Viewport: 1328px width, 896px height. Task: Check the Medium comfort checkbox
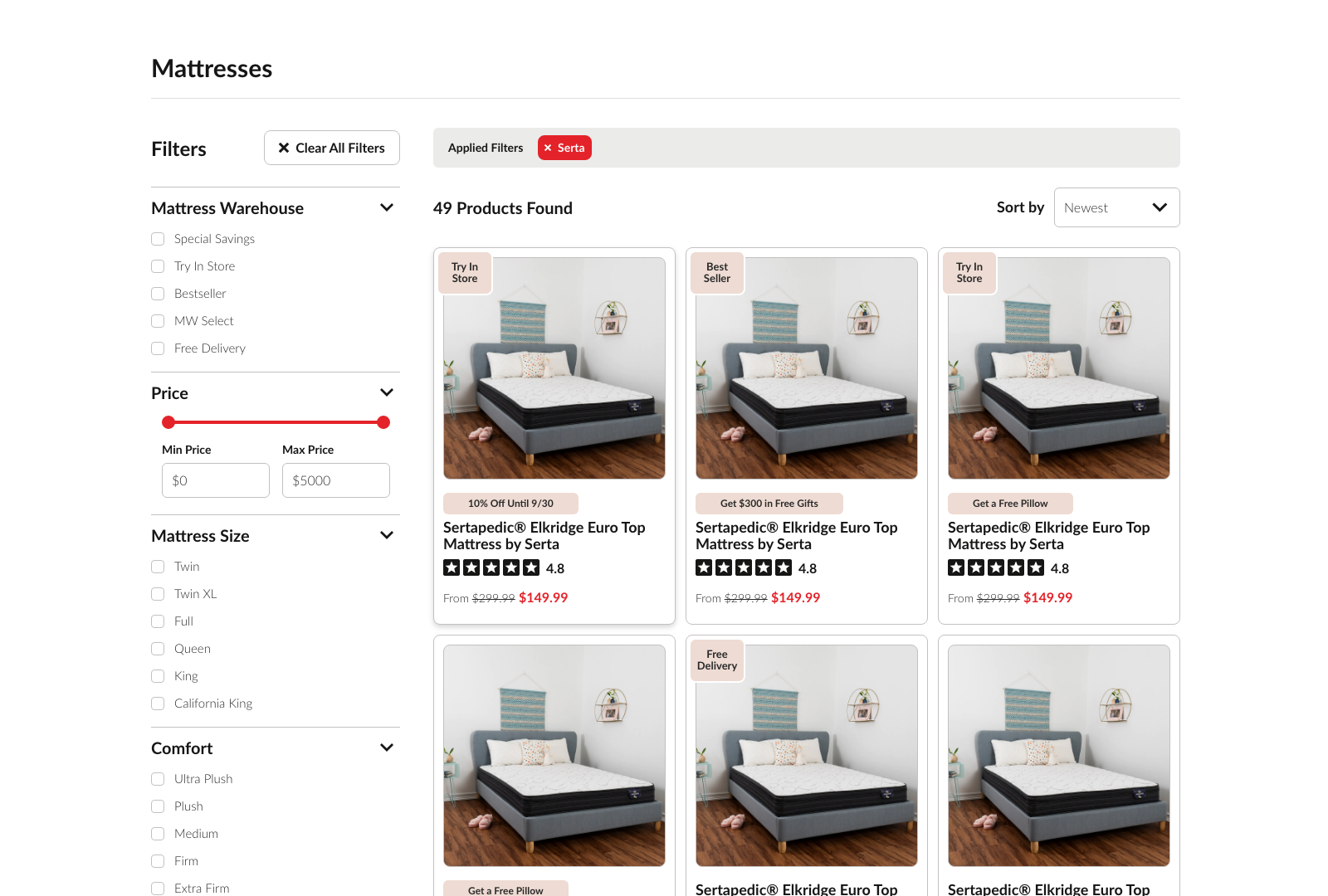[x=158, y=834]
